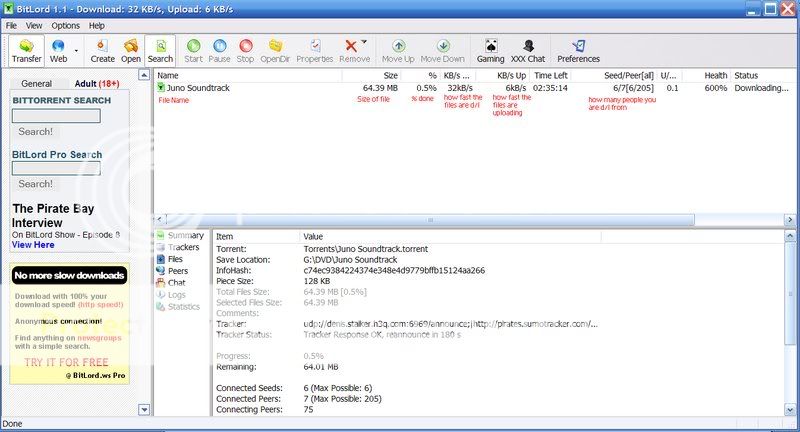Open the Help menu
This screenshot has height=432, width=800.
pos(96,26)
